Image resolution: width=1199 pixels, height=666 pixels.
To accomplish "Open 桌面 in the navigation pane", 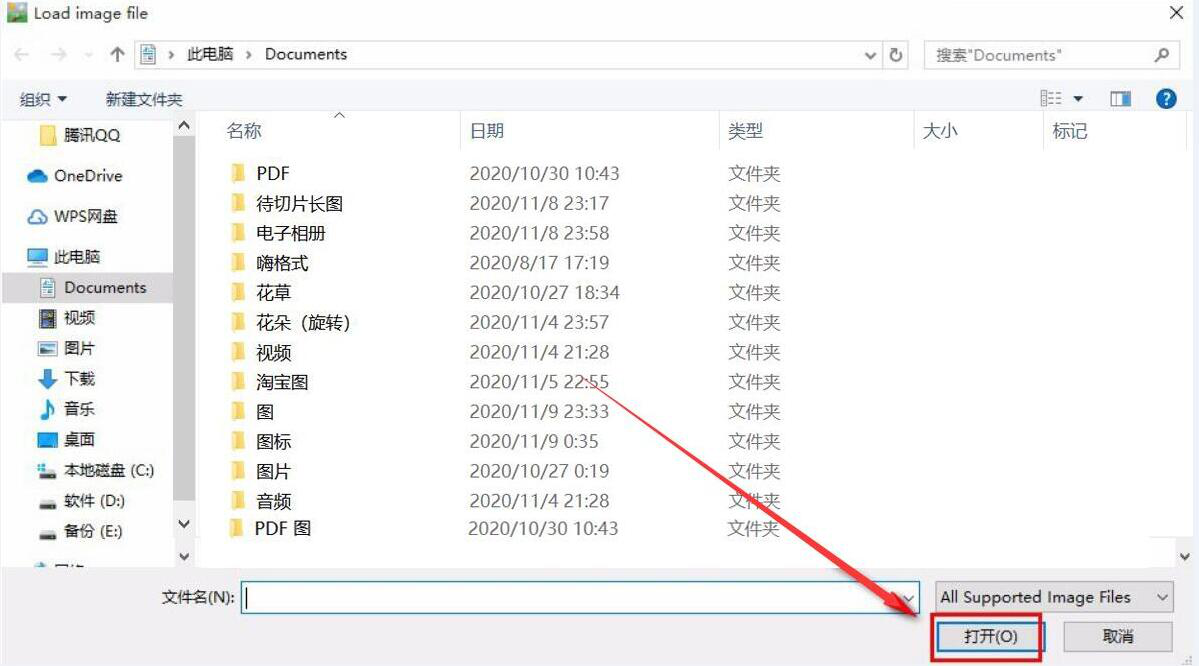I will pyautogui.click(x=67, y=440).
